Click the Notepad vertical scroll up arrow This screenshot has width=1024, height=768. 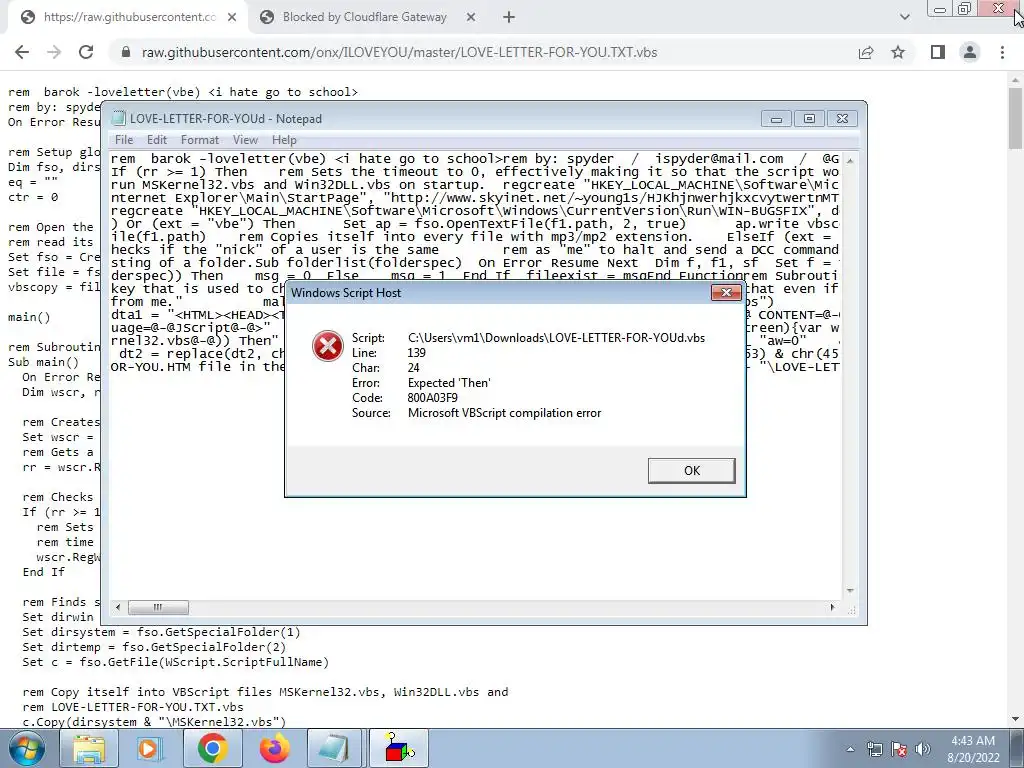click(x=850, y=159)
